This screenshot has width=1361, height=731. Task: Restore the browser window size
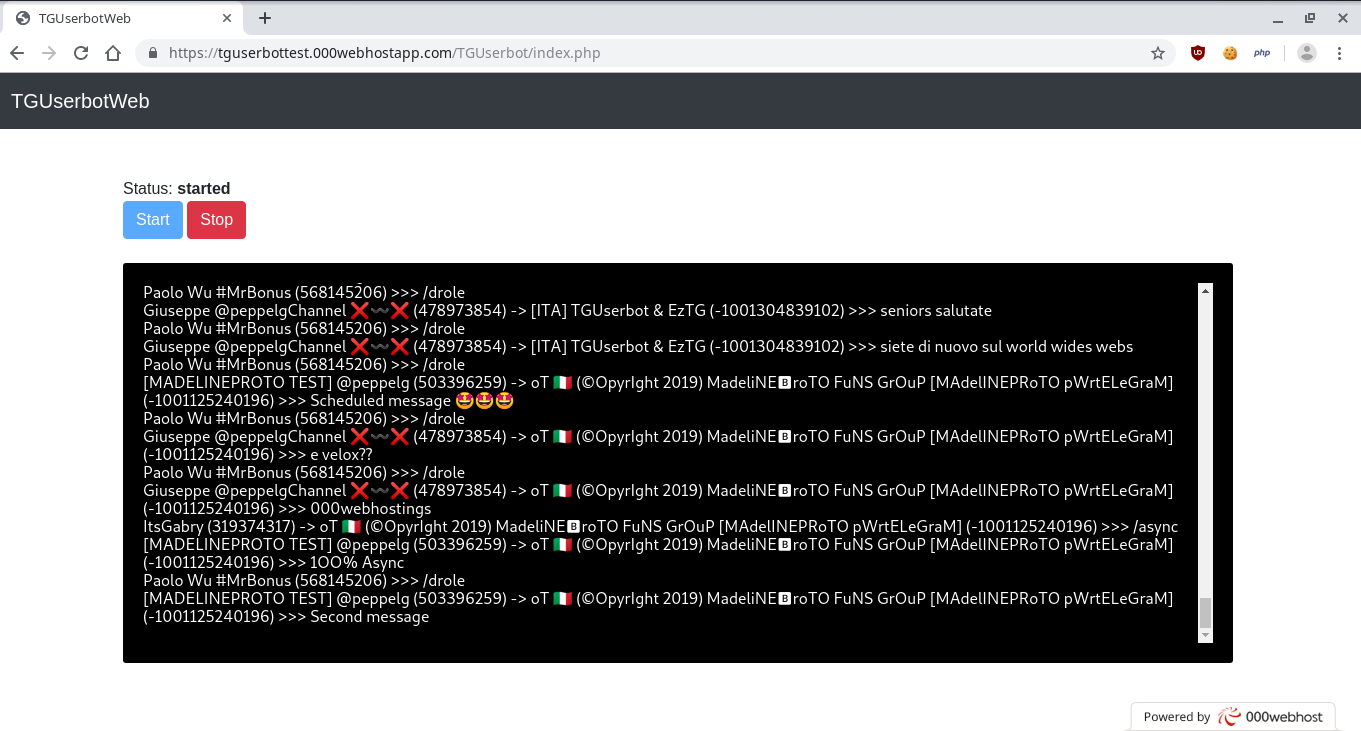1310,18
